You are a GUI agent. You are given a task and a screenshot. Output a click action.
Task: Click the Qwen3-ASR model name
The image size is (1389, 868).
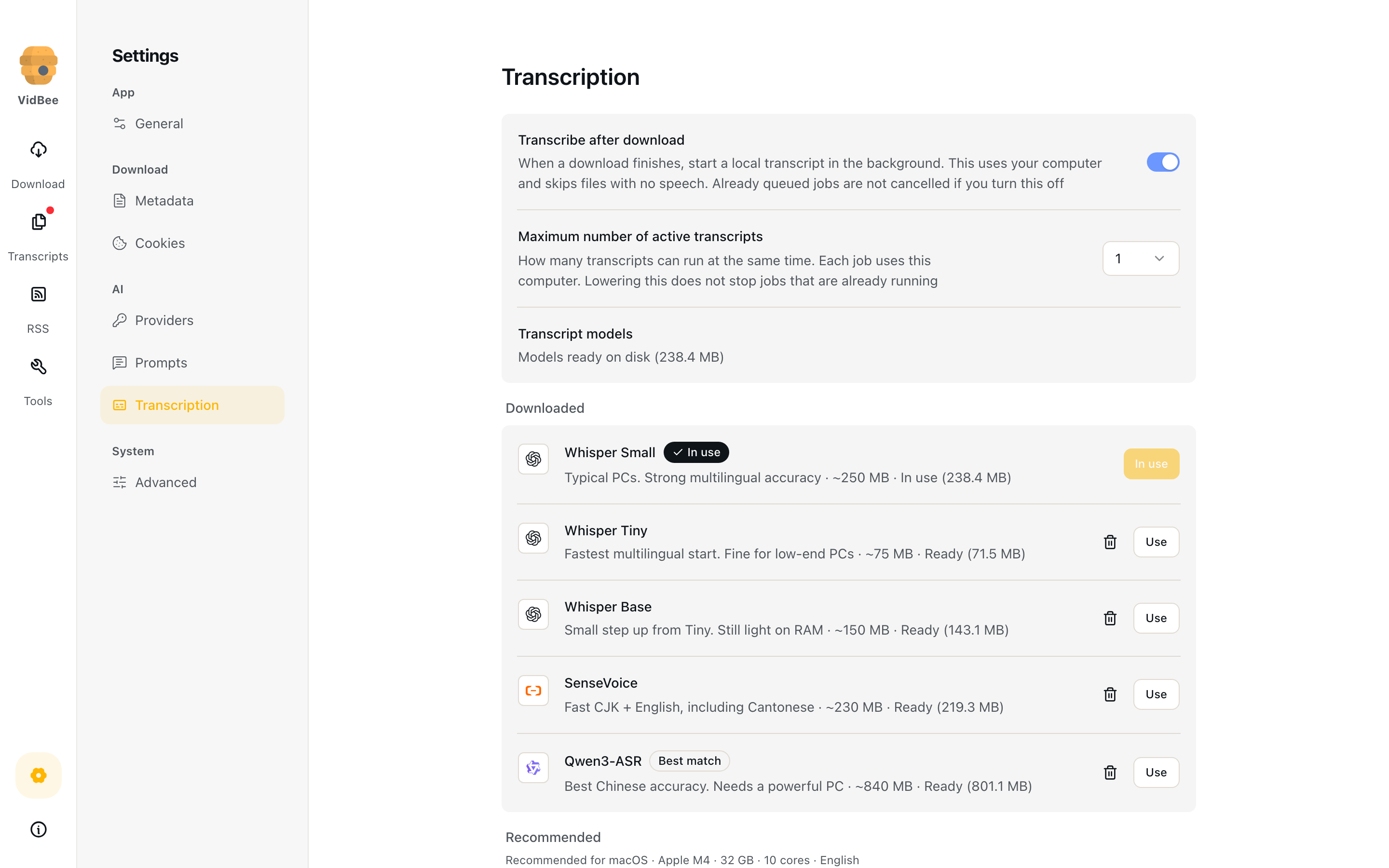pos(603,760)
